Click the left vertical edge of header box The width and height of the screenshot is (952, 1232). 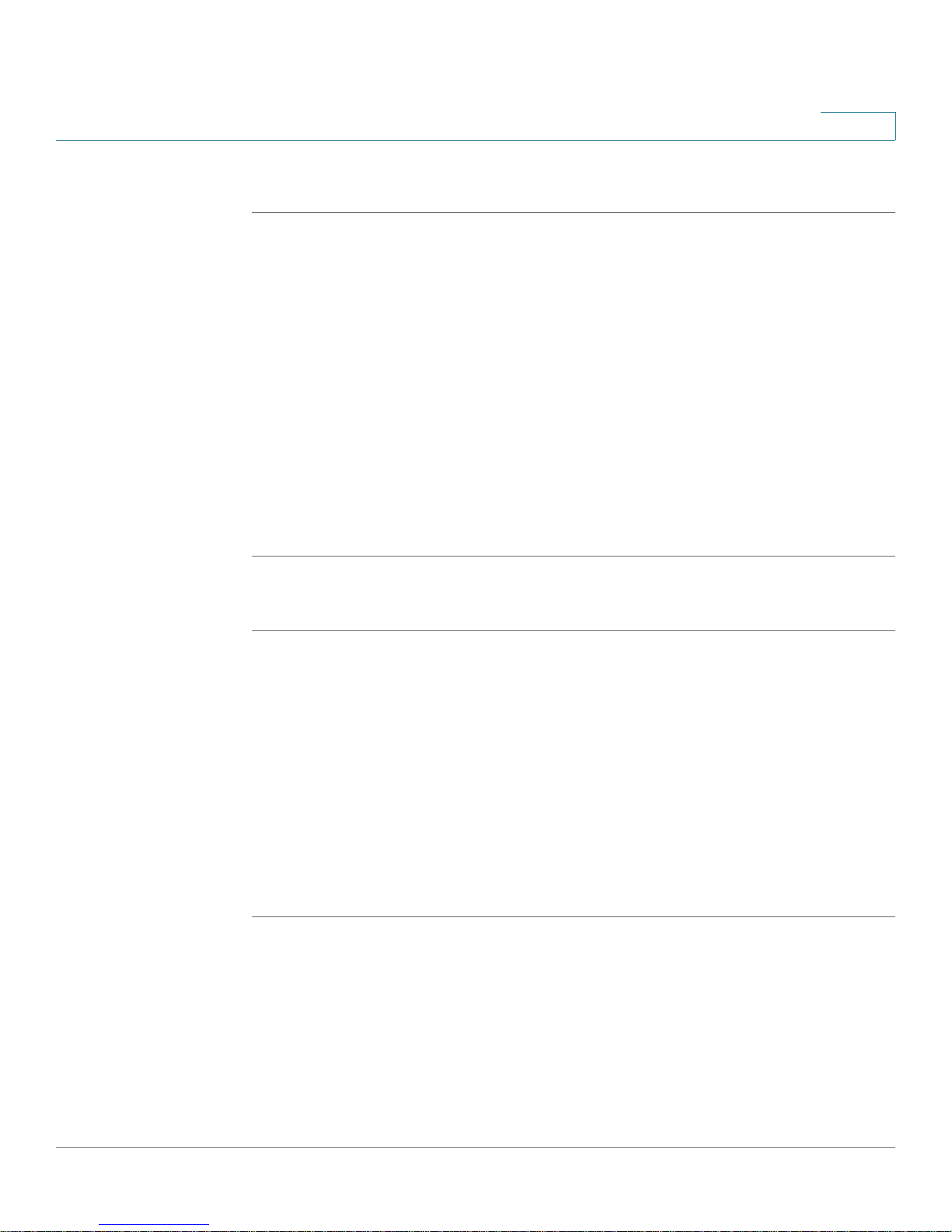tap(821, 126)
